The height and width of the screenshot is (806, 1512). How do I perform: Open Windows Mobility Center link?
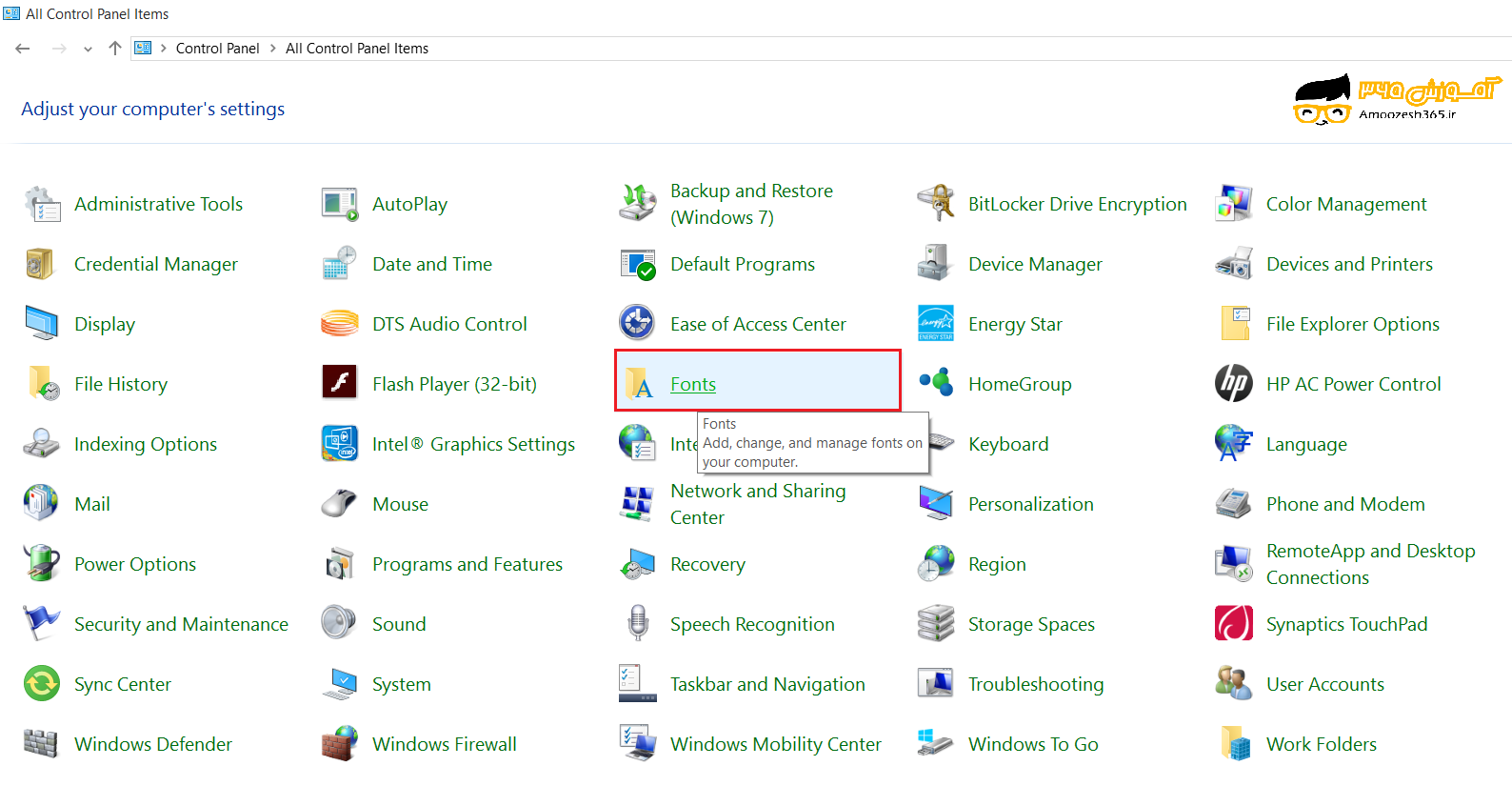pyautogui.click(x=776, y=744)
